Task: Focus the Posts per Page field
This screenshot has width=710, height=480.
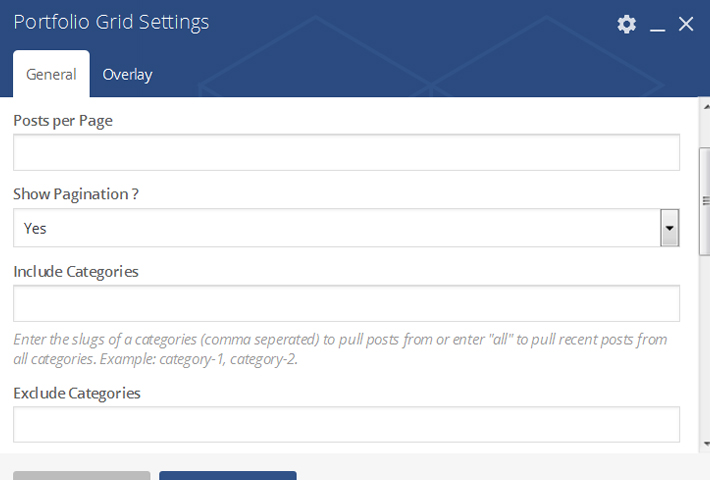Action: [346, 152]
